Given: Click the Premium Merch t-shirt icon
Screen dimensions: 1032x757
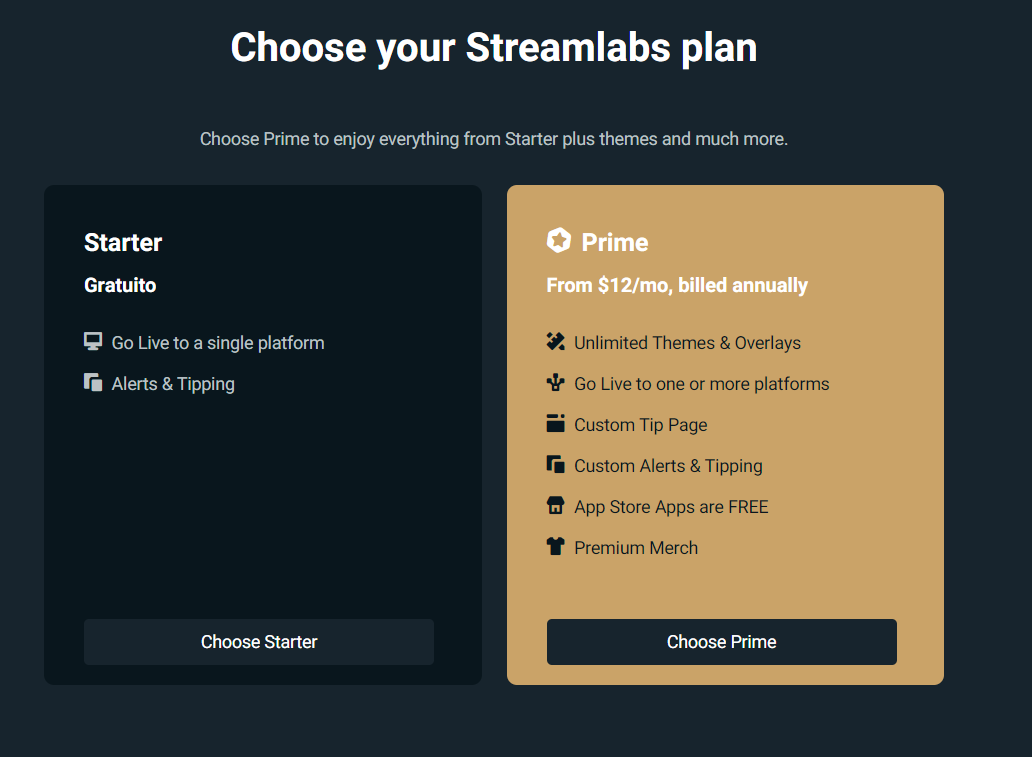Looking at the screenshot, I should click(555, 546).
